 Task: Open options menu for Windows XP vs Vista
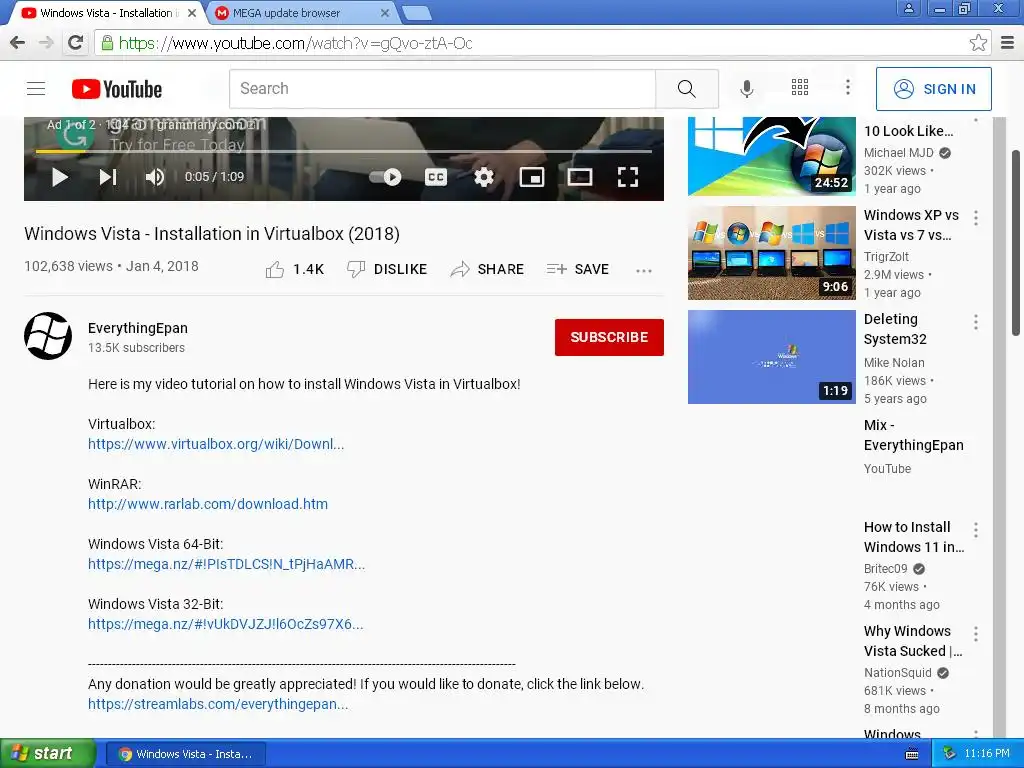pyautogui.click(x=976, y=218)
